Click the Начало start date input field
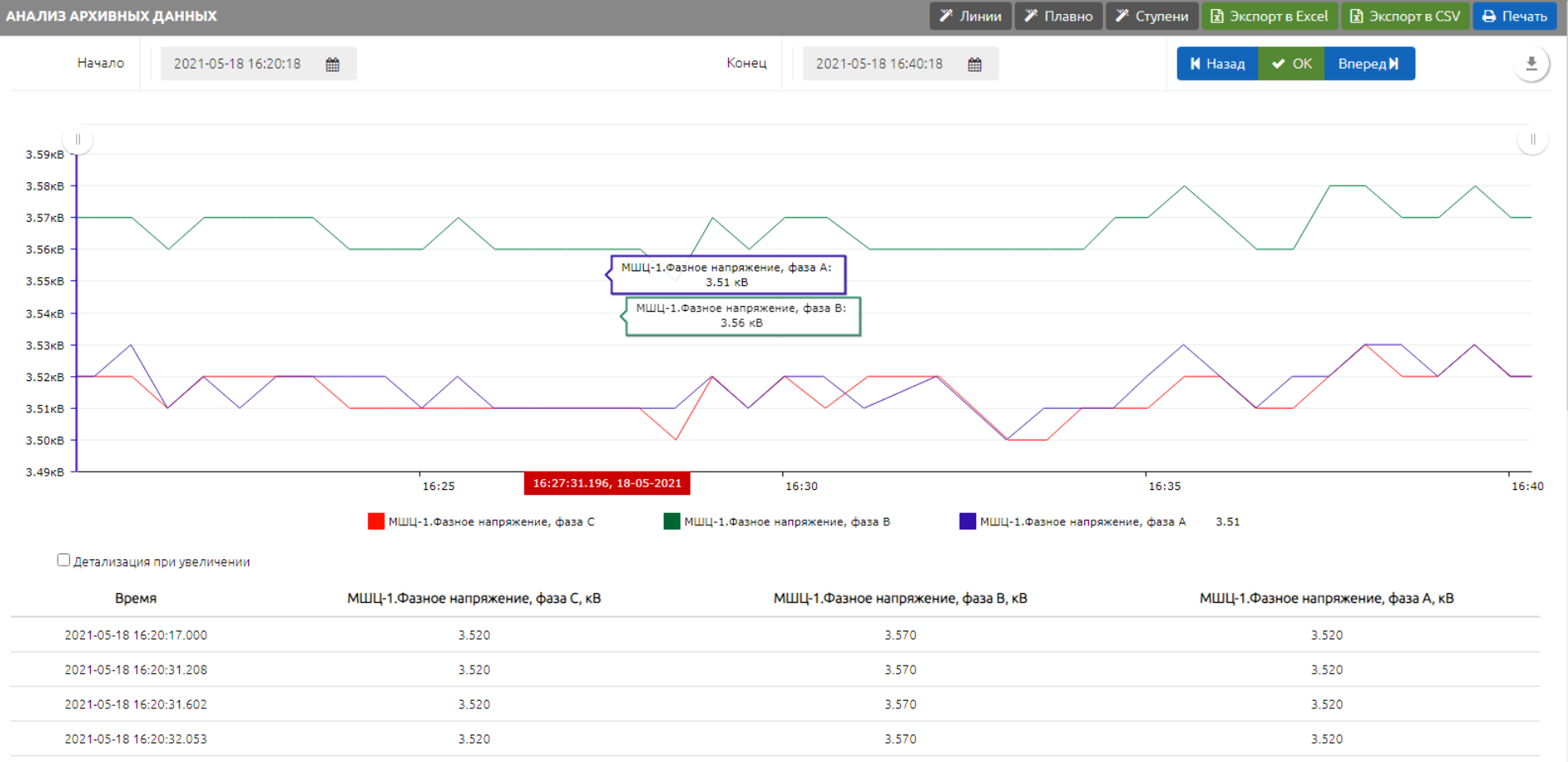Screen dimensions: 1568x762 click(237, 64)
